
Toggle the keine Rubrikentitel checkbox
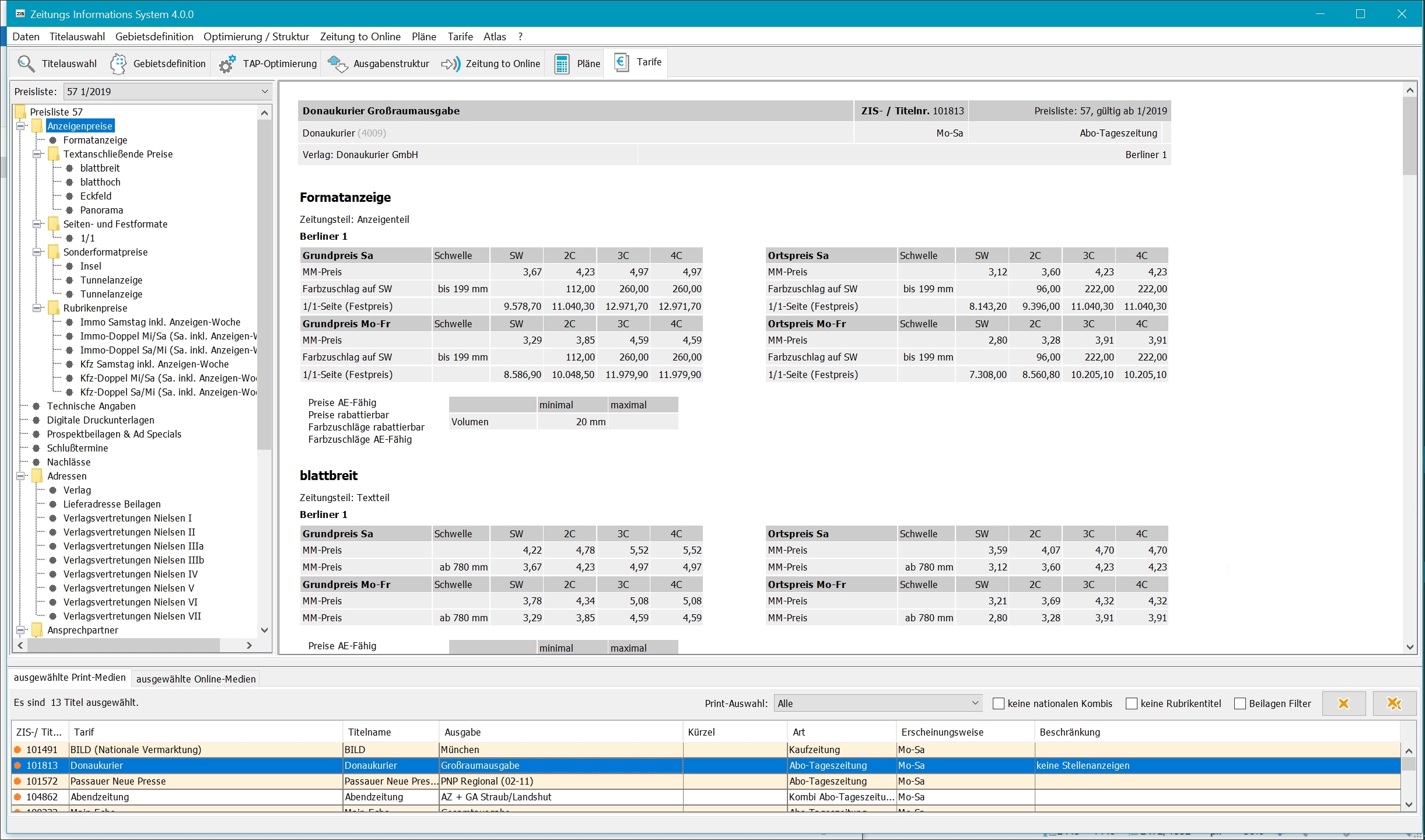pos(1132,703)
